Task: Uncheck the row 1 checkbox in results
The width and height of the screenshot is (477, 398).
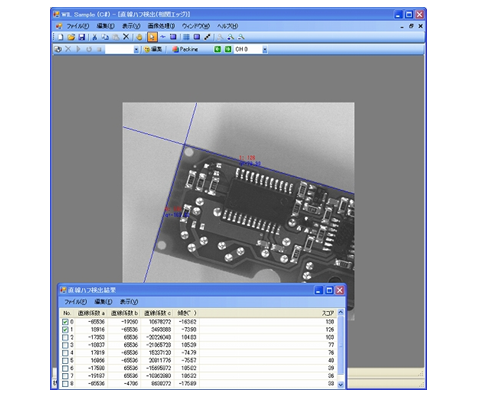Action: point(65,330)
